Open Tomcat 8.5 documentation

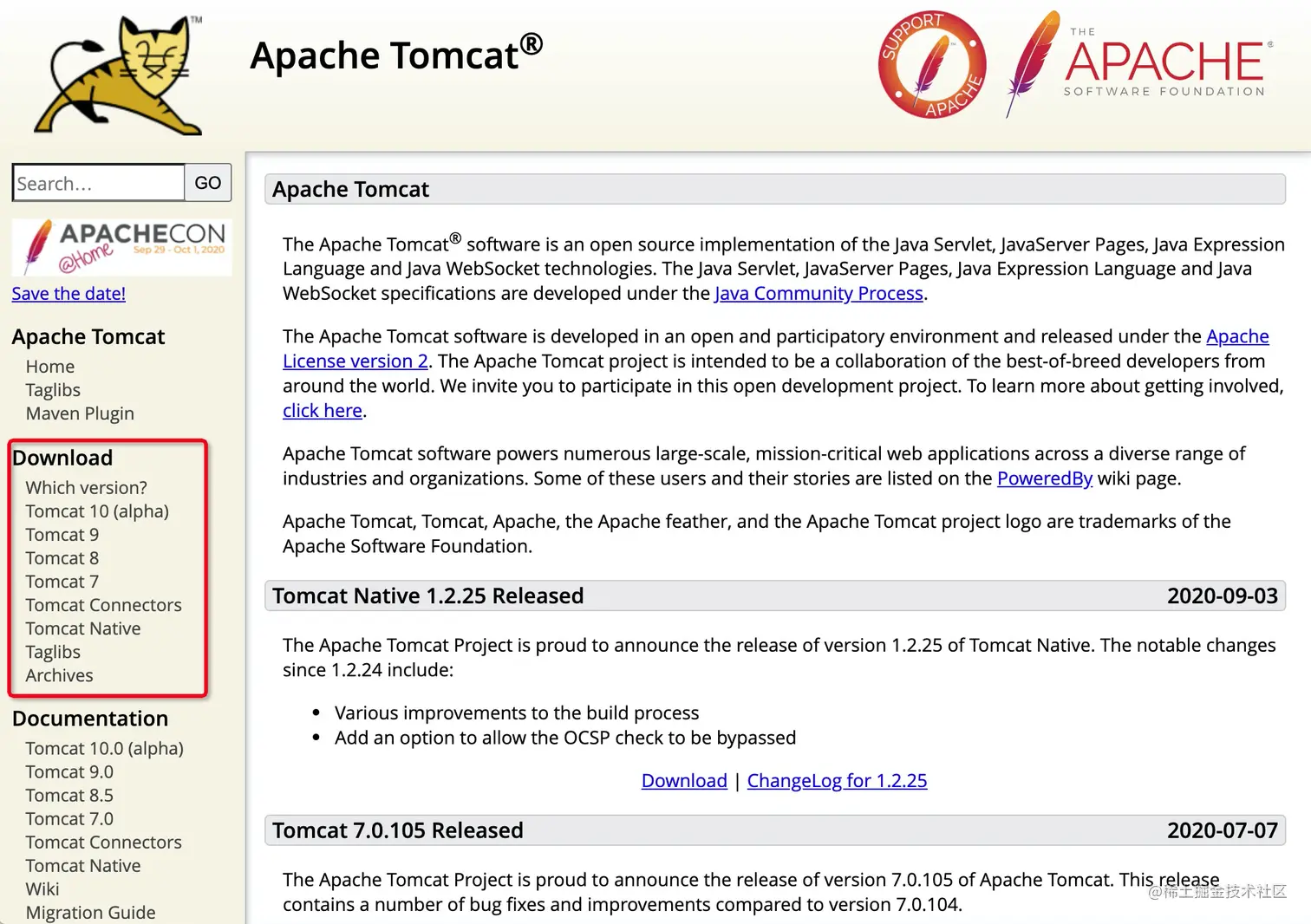point(69,795)
